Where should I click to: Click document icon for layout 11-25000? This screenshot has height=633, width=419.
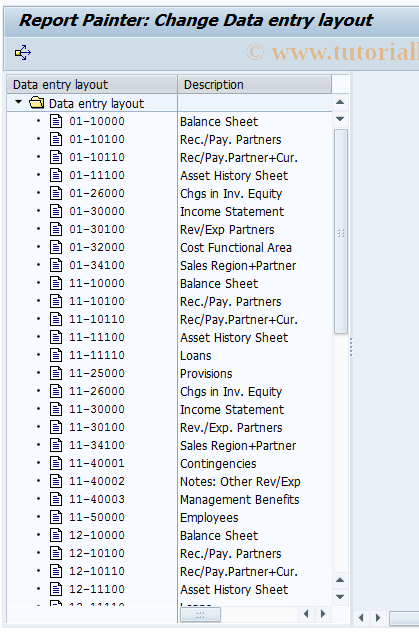point(56,373)
